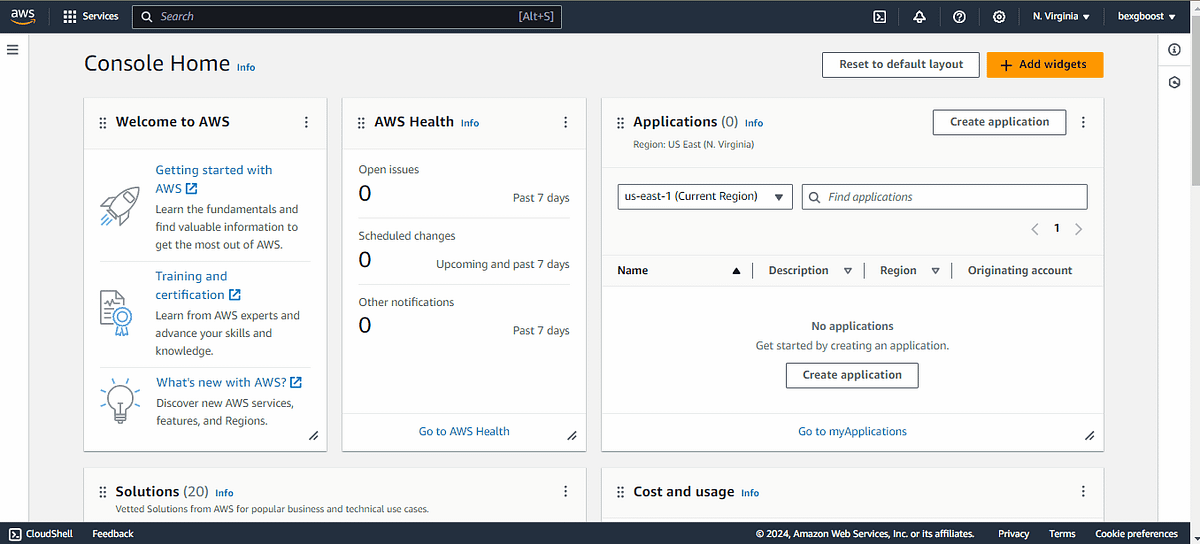Click CloudShell in the footer
This screenshot has height=544, width=1200.
[x=47, y=534]
